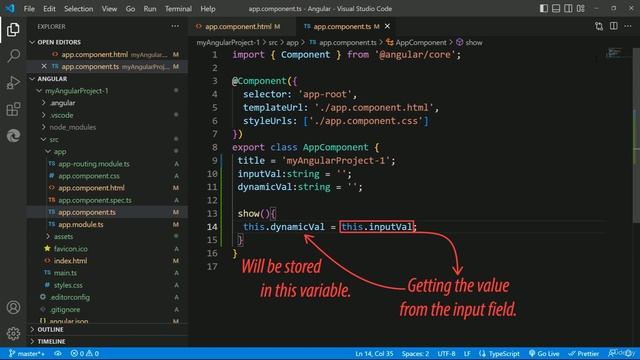This screenshot has width=640, height=360.
Task: Open the Help menu
Action: 208,9
